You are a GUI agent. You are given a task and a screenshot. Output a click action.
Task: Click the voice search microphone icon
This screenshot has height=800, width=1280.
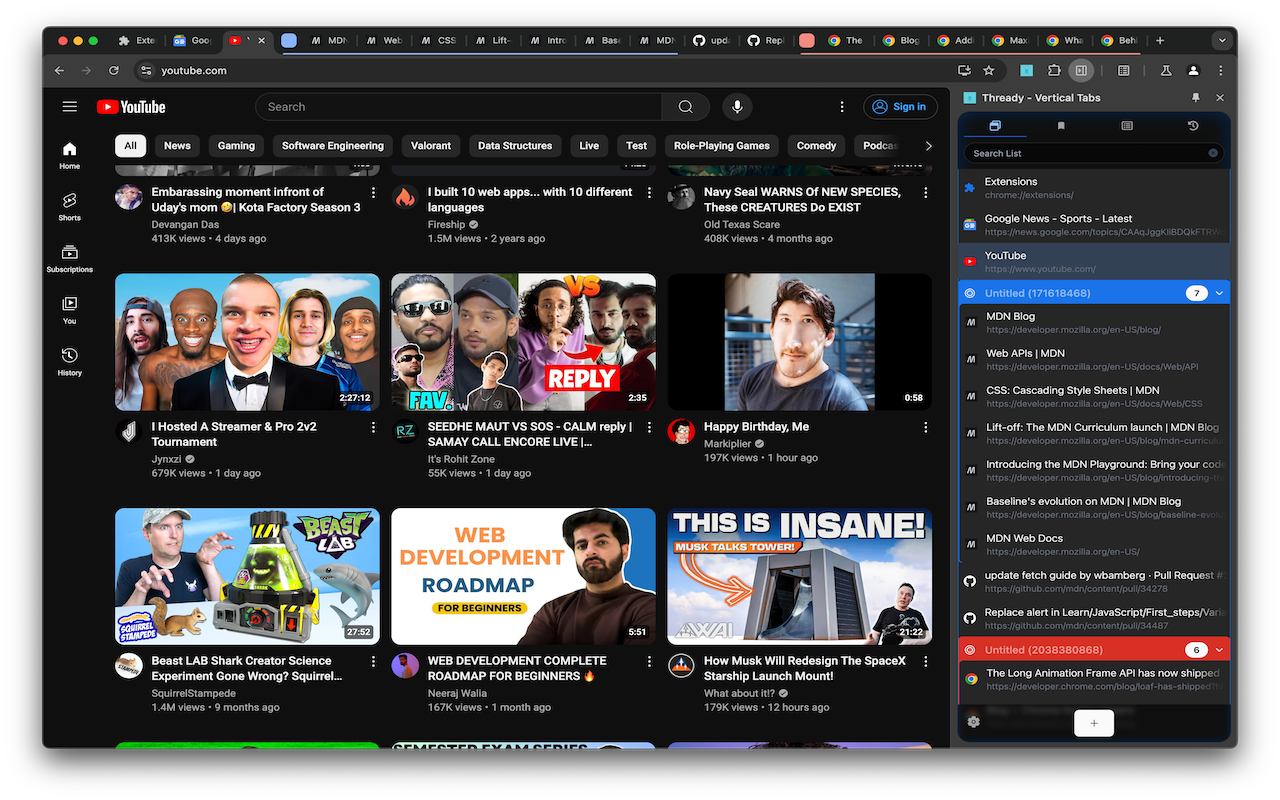coord(737,107)
